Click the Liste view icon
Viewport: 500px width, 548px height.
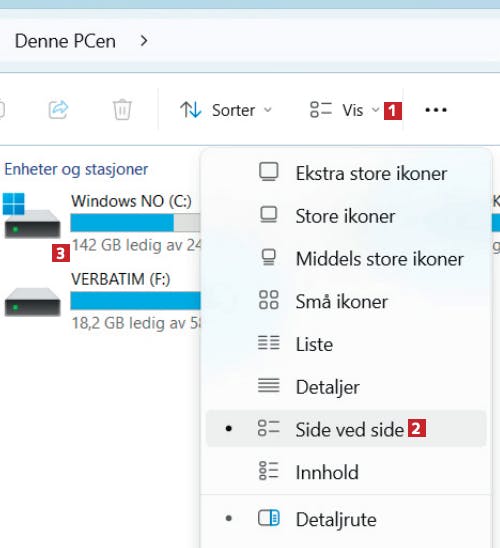coord(269,343)
